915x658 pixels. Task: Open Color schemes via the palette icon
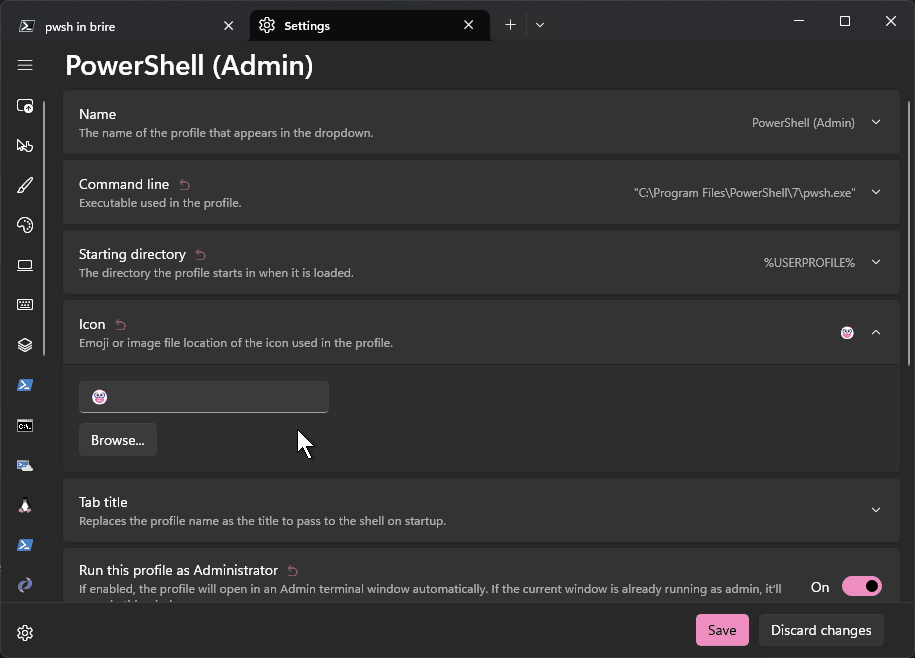click(x=25, y=225)
